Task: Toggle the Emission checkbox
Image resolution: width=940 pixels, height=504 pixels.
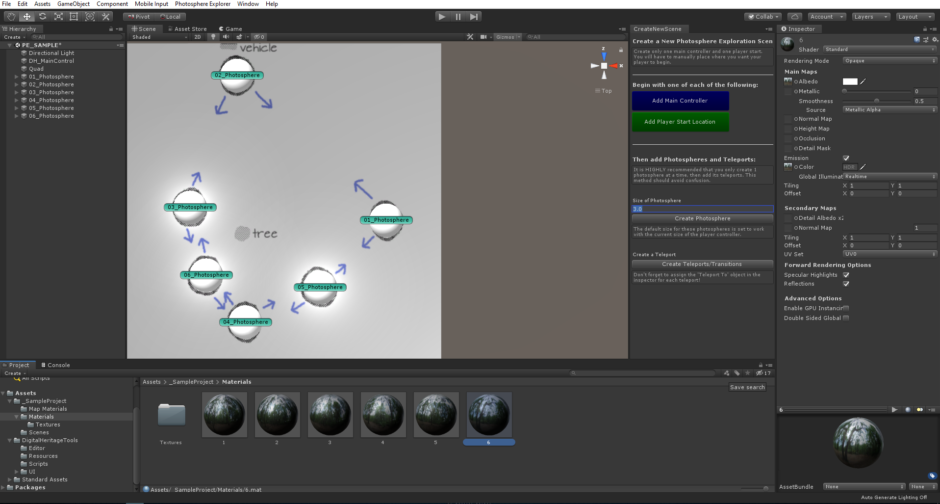Action: 846,157
